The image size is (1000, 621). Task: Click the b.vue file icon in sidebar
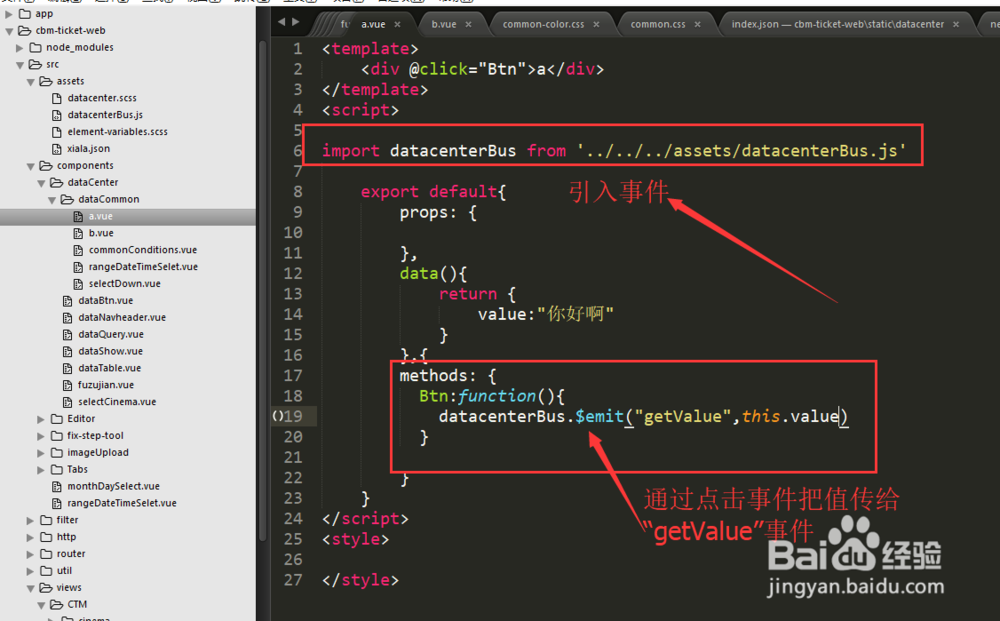pyautogui.click(x=78, y=233)
